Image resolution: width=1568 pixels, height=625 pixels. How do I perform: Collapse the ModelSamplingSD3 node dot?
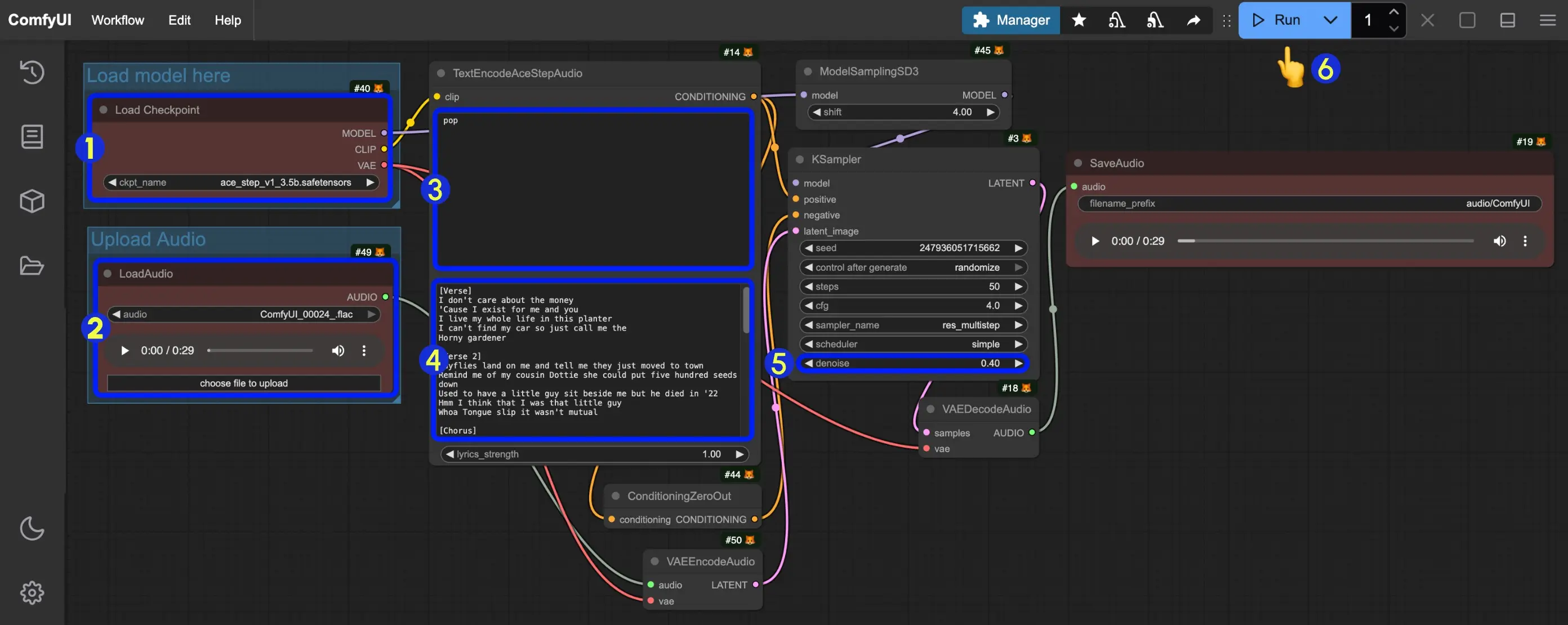tap(808, 72)
